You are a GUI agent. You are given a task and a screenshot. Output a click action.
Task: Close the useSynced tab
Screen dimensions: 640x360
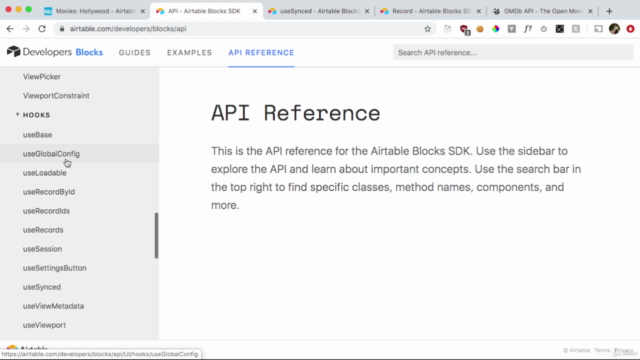367,11
